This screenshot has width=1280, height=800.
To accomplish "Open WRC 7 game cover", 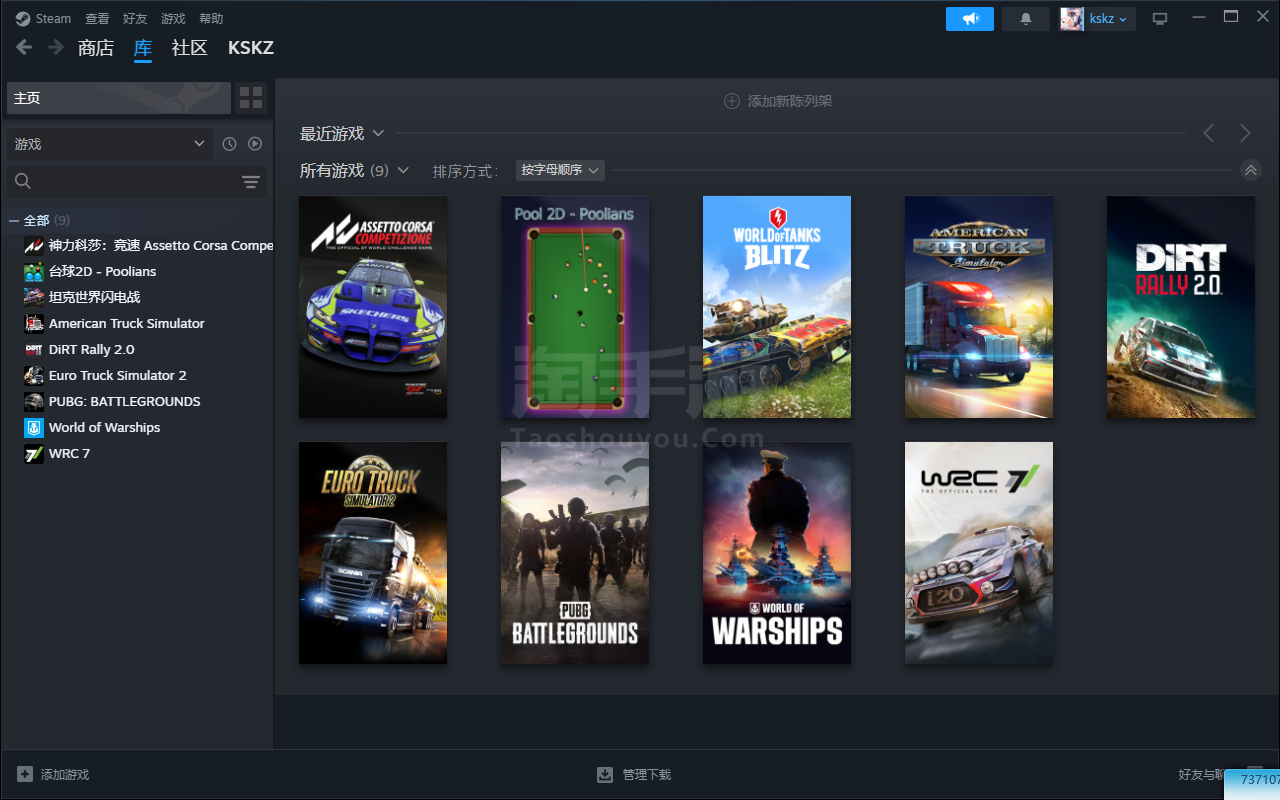I will [979, 553].
